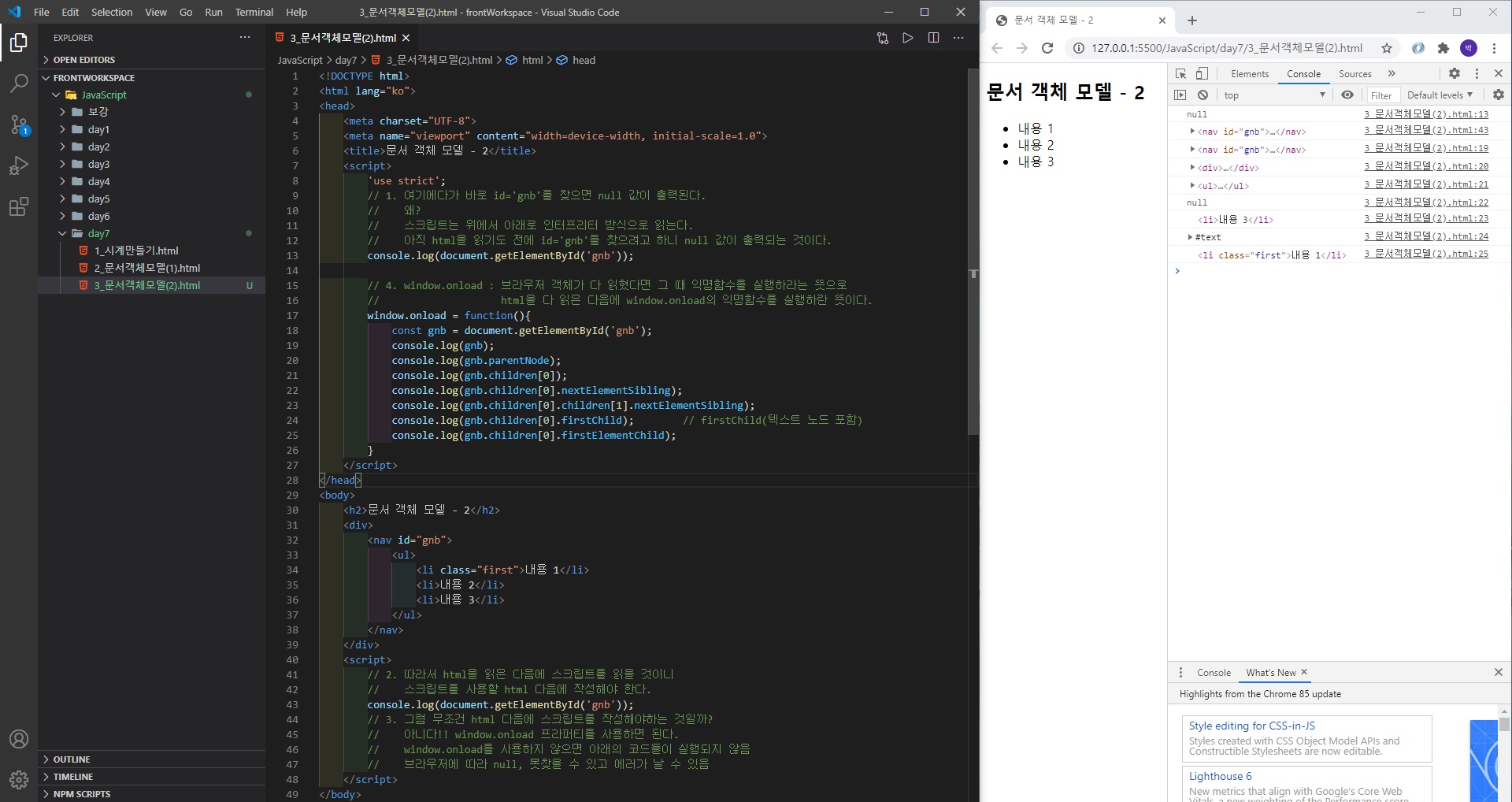Open Chrome's three-dot menu
Viewport: 1512px width, 802px height.
coord(1494,48)
